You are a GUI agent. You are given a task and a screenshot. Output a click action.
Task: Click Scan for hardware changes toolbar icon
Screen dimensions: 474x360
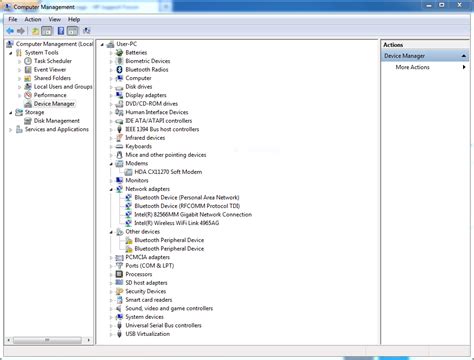pos(87,31)
